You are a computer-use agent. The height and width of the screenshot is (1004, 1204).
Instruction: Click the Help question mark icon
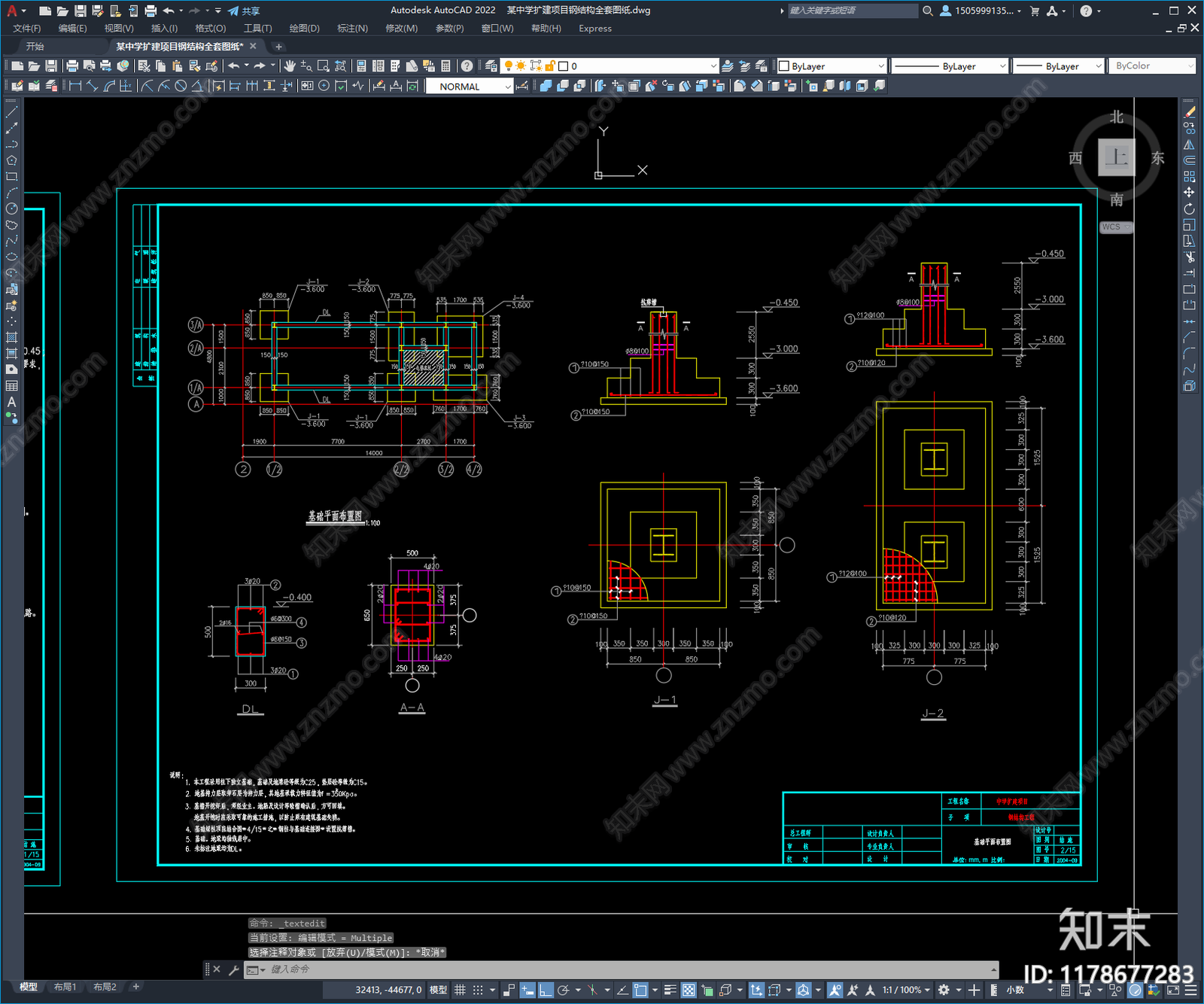pyautogui.click(x=467, y=66)
